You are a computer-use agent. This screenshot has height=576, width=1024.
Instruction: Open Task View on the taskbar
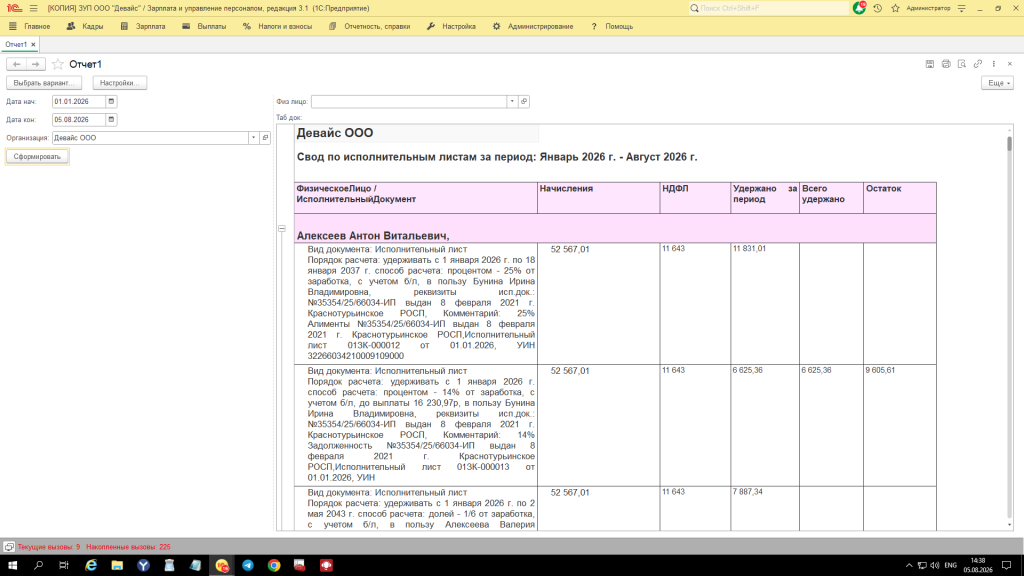click(x=64, y=566)
